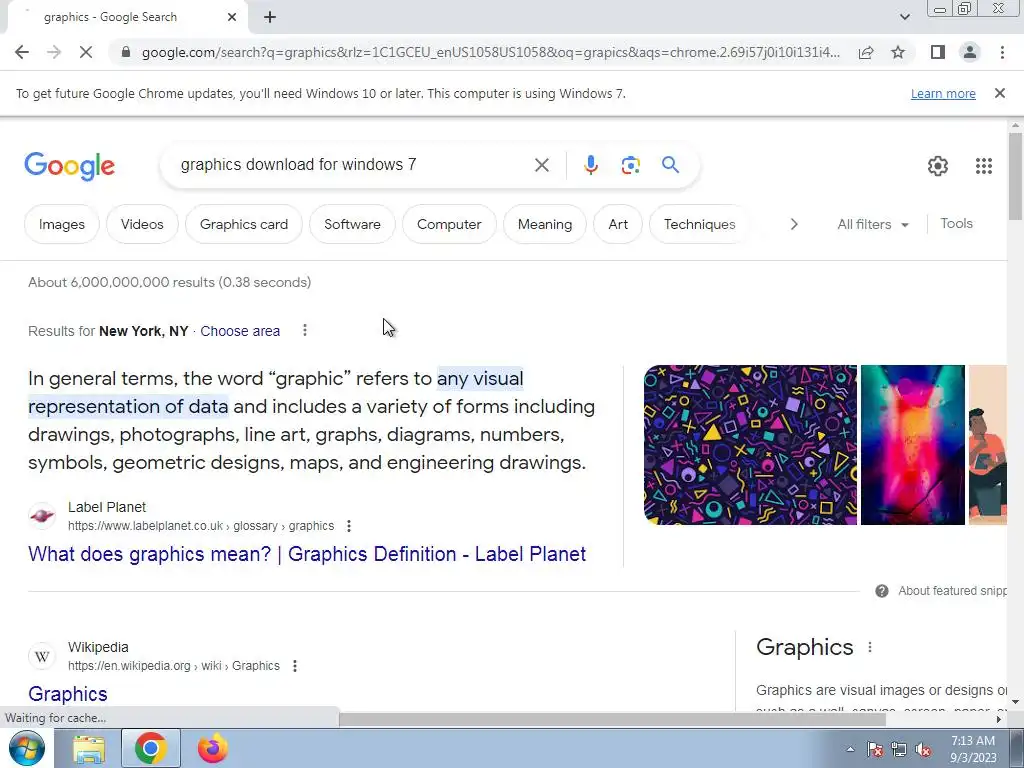Filter results by Images
This screenshot has height=768, width=1024.
click(61, 224)
